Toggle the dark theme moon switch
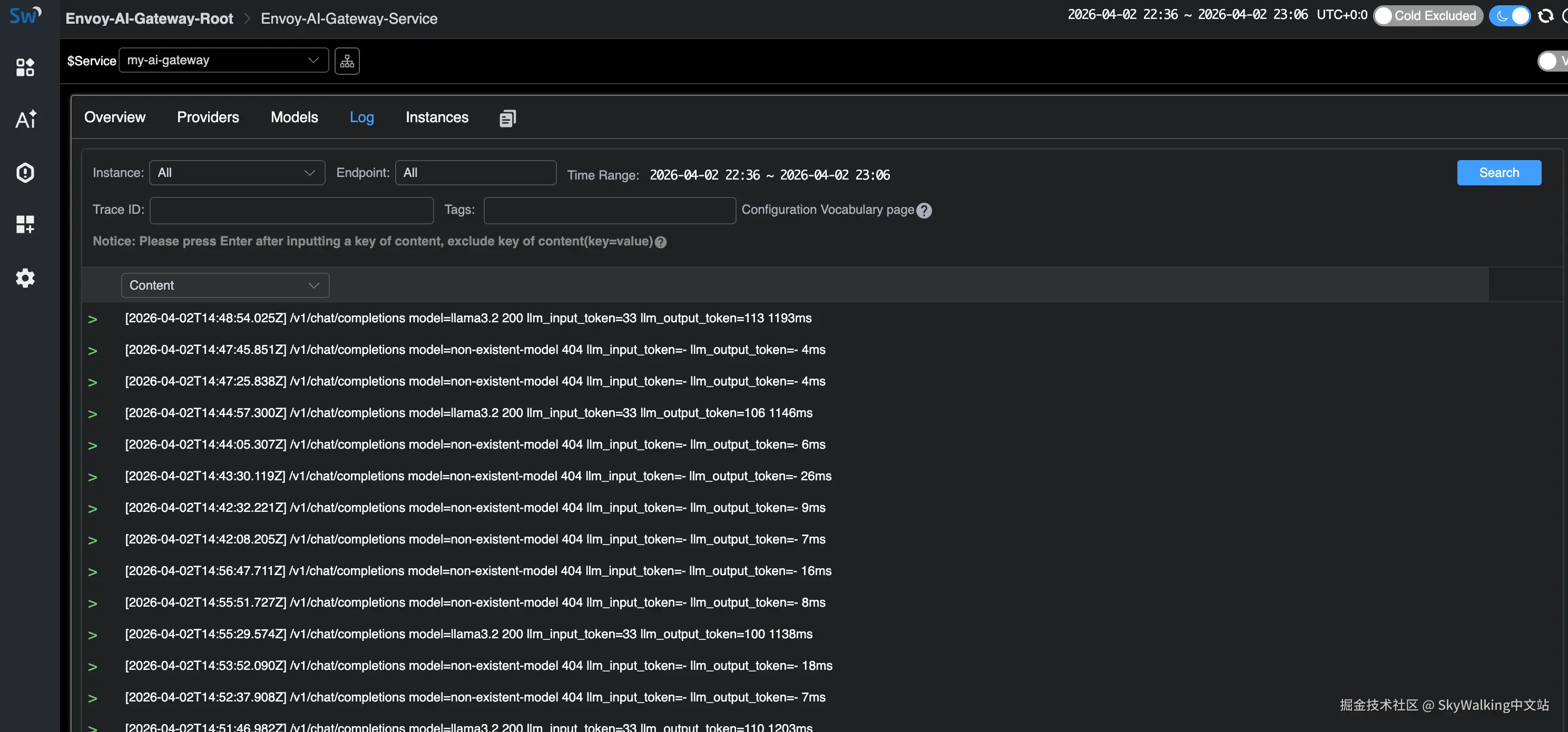The height and width of the screenshot is (732, 1568). click(1510, 16)
